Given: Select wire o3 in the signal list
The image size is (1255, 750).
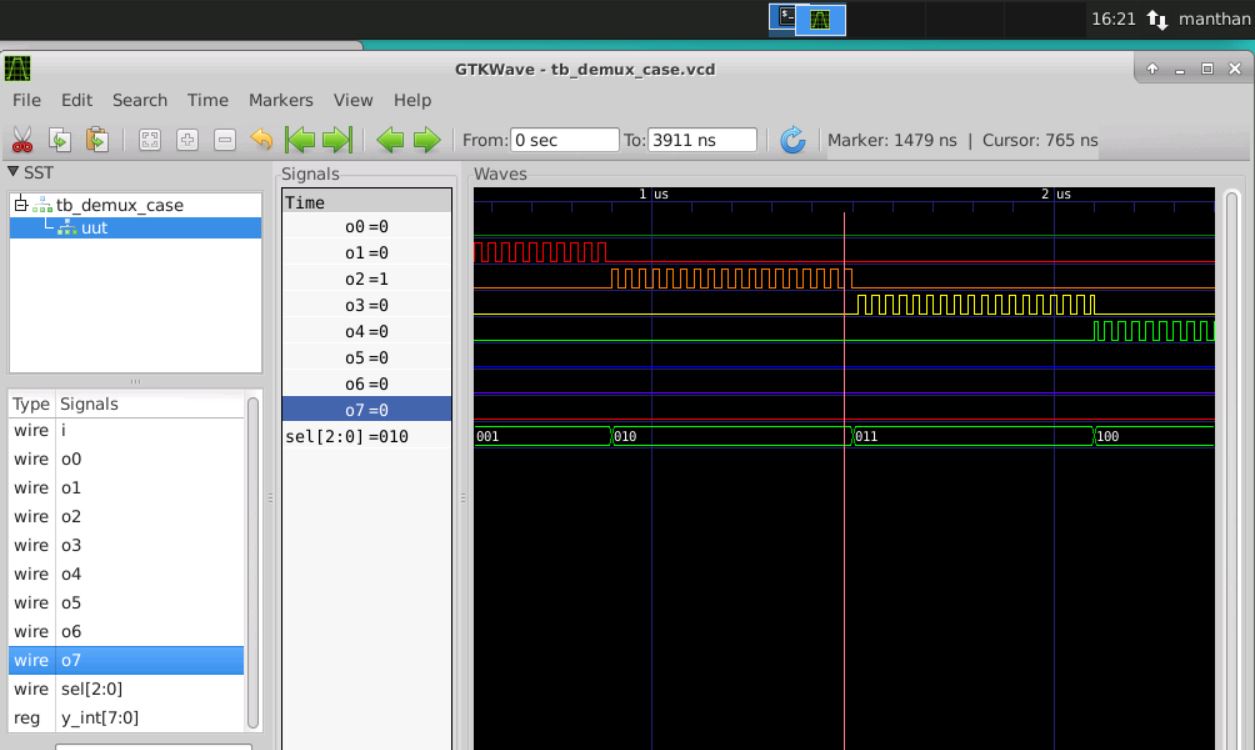Looking at the screenshot, I should pos(127,546).
